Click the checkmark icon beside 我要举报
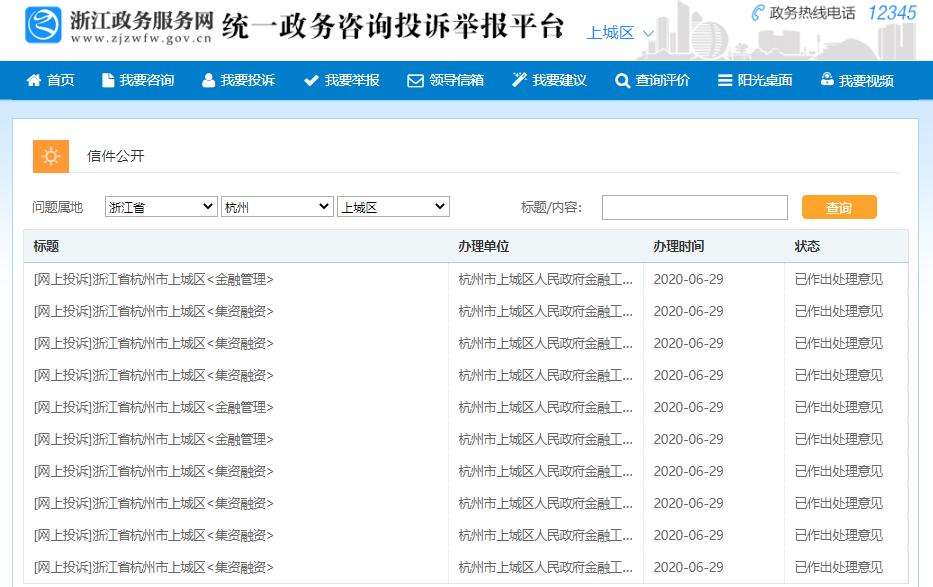The height and width of the screenshot is (587, 933). [313, 80]
